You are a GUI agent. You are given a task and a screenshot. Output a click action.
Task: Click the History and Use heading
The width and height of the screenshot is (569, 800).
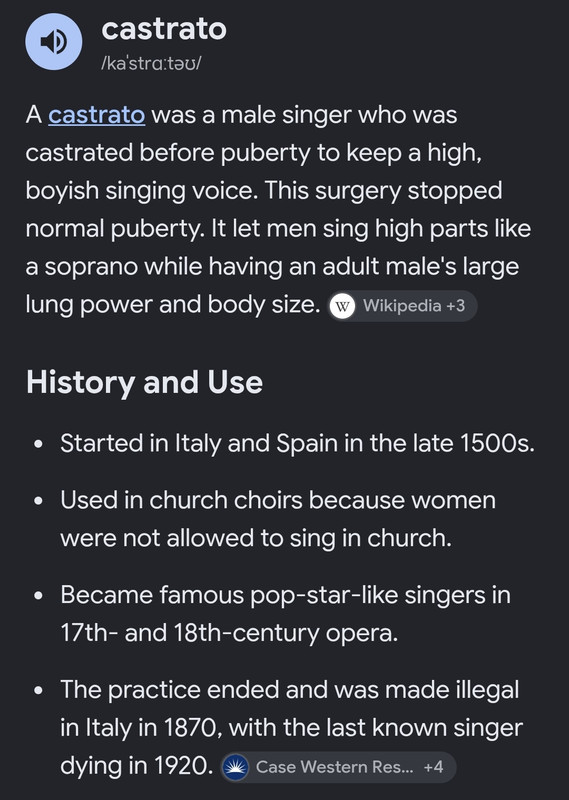(144, 382)
